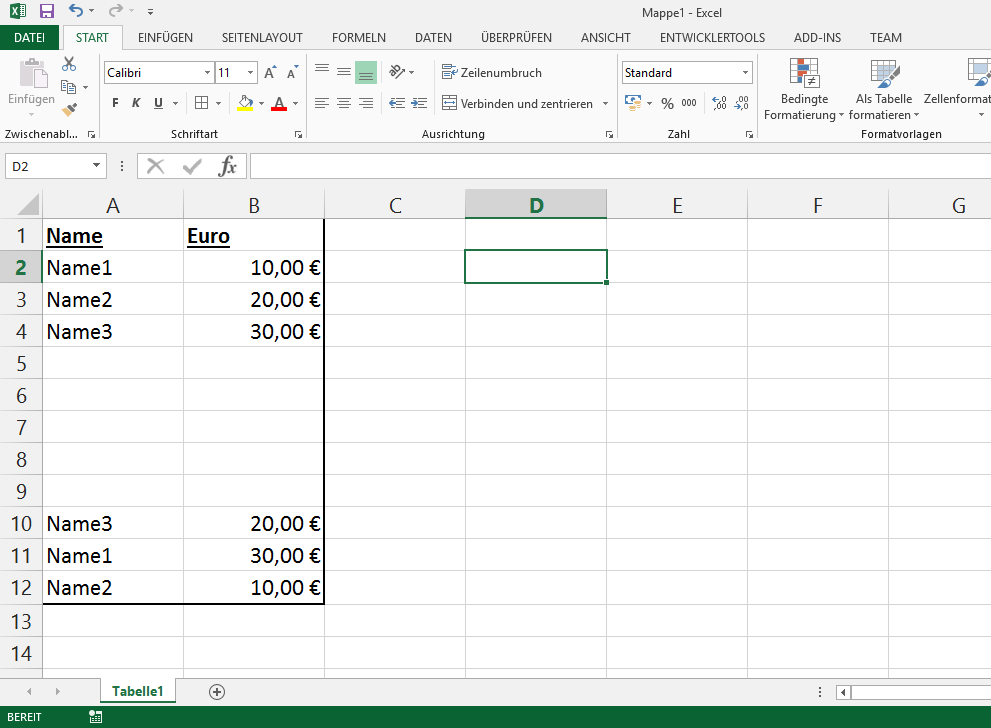The width and height of the screenshot is (991, 728).
Task: Save the workbook via the disk icon
Action: [44, 10]
